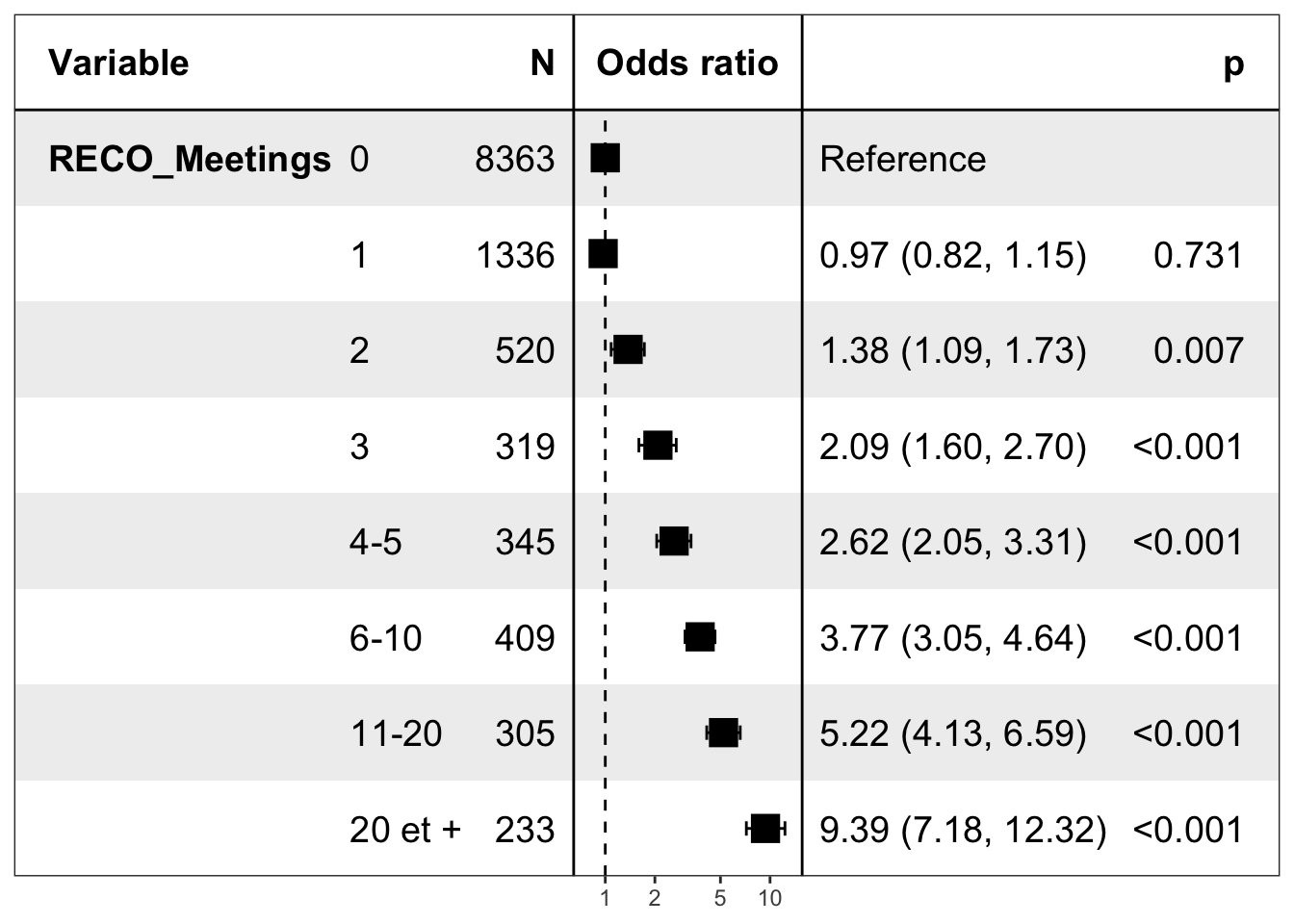This screenshot has width=1294, height=924.
Task: Click the square marker for 11-20 row
Action: [723, 733]
